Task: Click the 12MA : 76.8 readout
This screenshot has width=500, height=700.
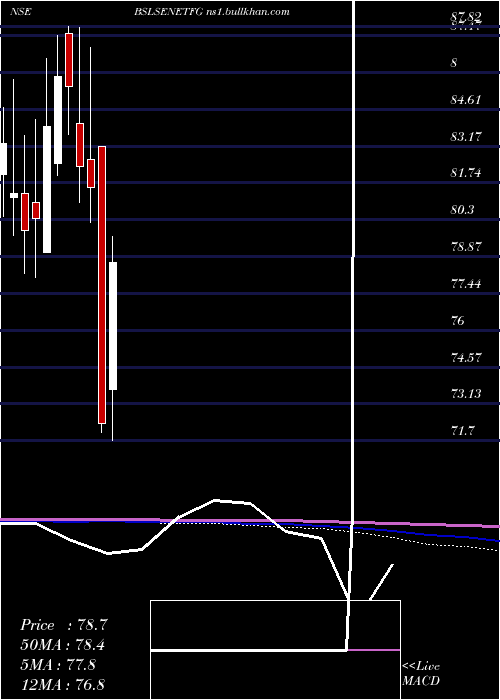Action: [63, 684]
